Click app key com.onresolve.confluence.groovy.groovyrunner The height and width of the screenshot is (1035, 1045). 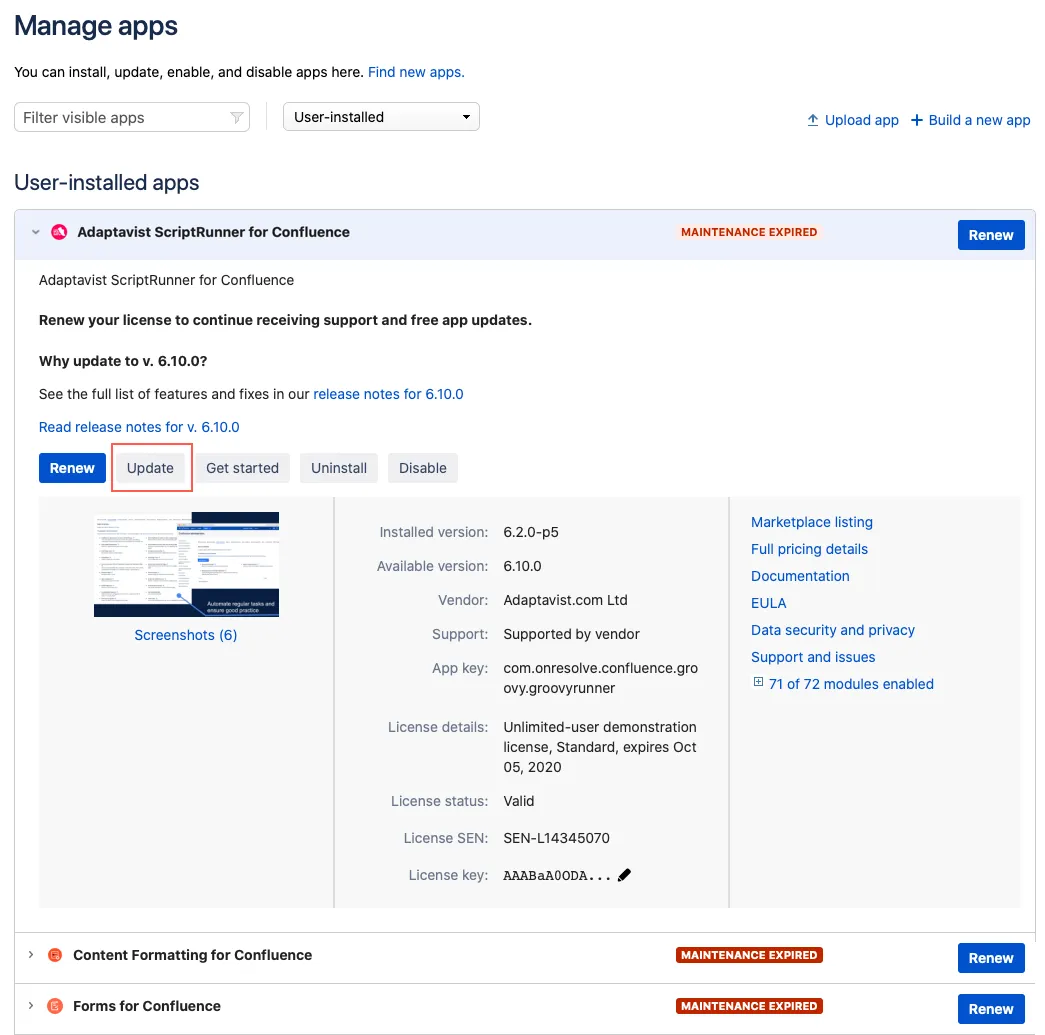(x=600, y=678)
